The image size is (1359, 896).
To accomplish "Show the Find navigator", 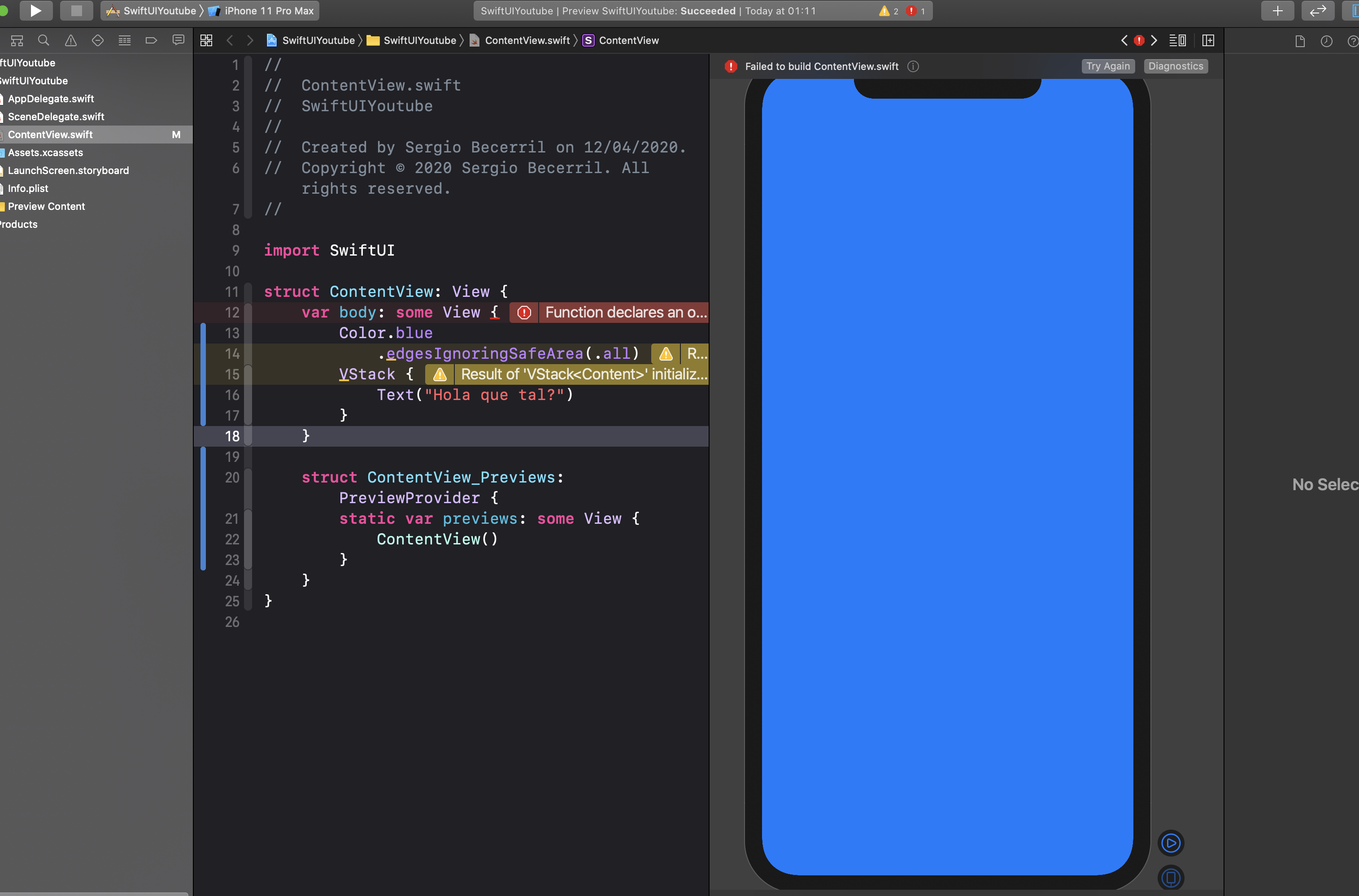I will (x=44, y=40).
